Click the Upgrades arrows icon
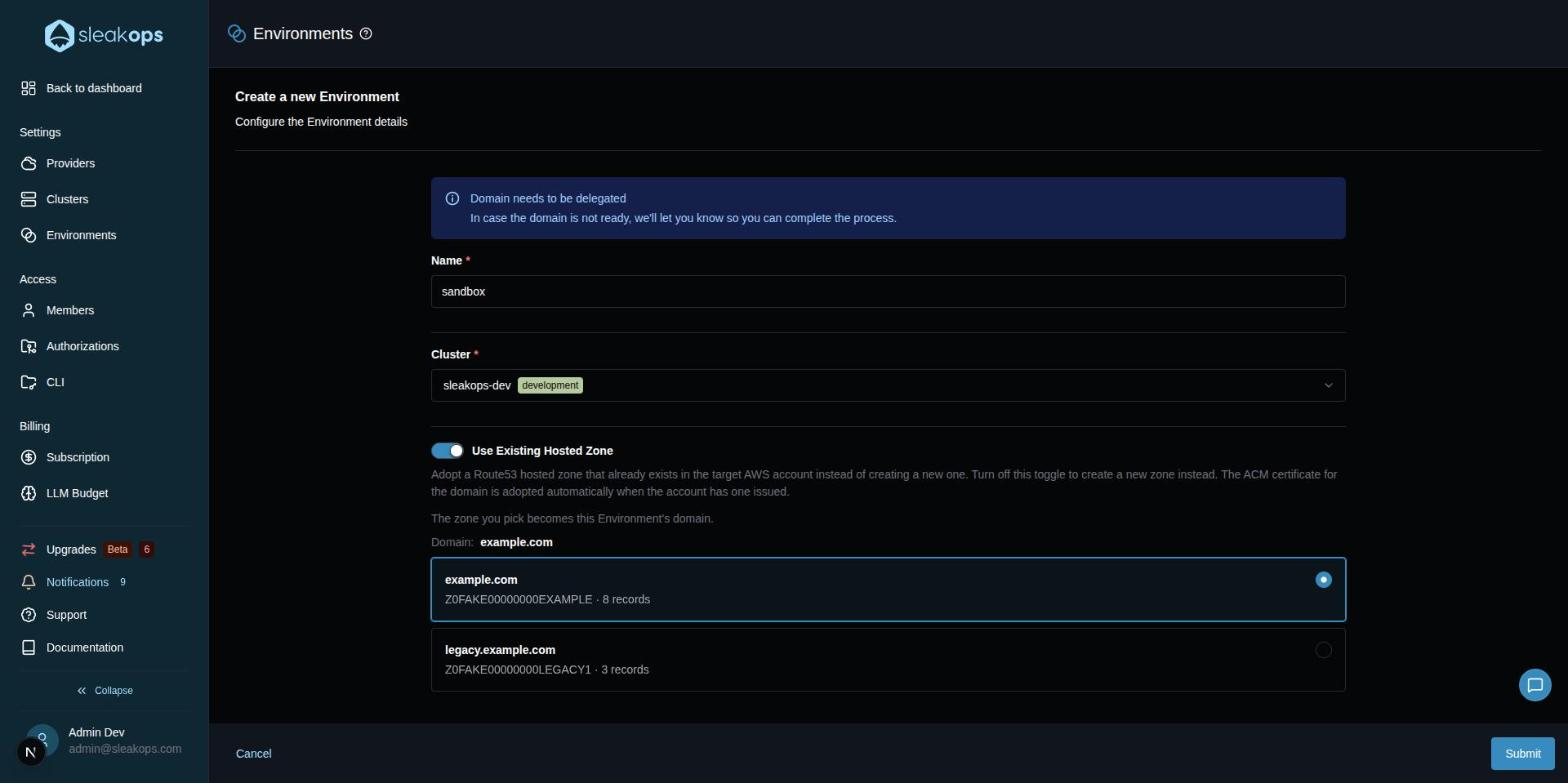Viewport: 1568px width, 783px height. pos(28,550)
